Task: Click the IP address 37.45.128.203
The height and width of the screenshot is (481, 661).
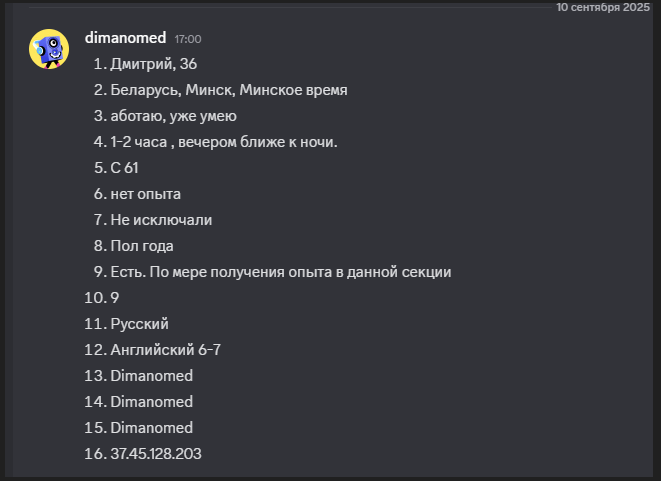Action: [x=156, y=454]
